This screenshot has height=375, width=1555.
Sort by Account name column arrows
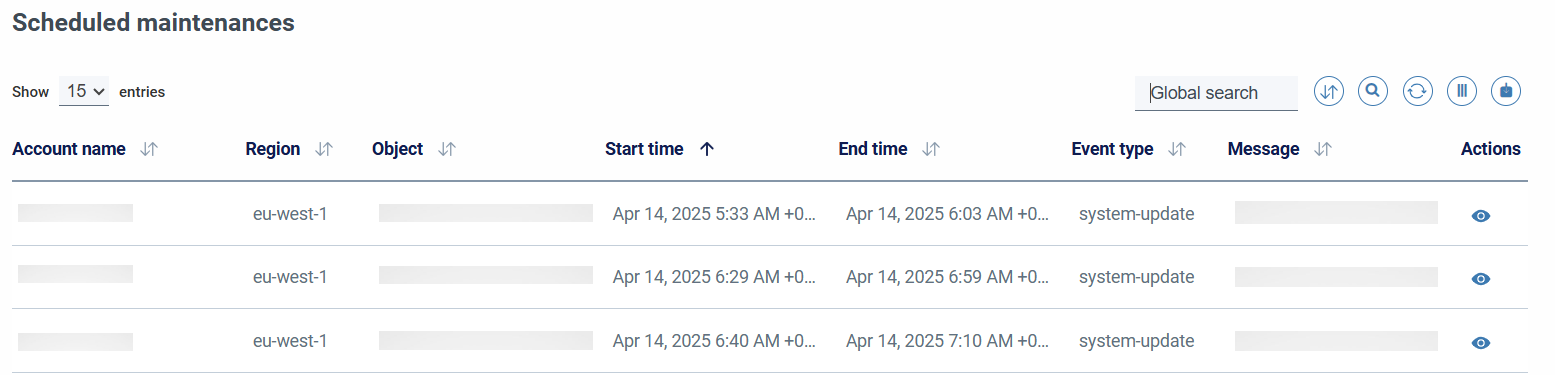[149, 149]
